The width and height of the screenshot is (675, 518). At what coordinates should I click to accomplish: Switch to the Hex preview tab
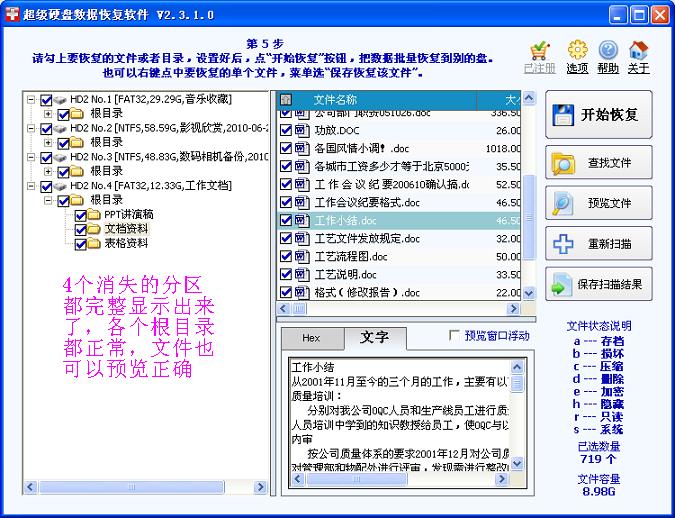[x=313, y=339]
